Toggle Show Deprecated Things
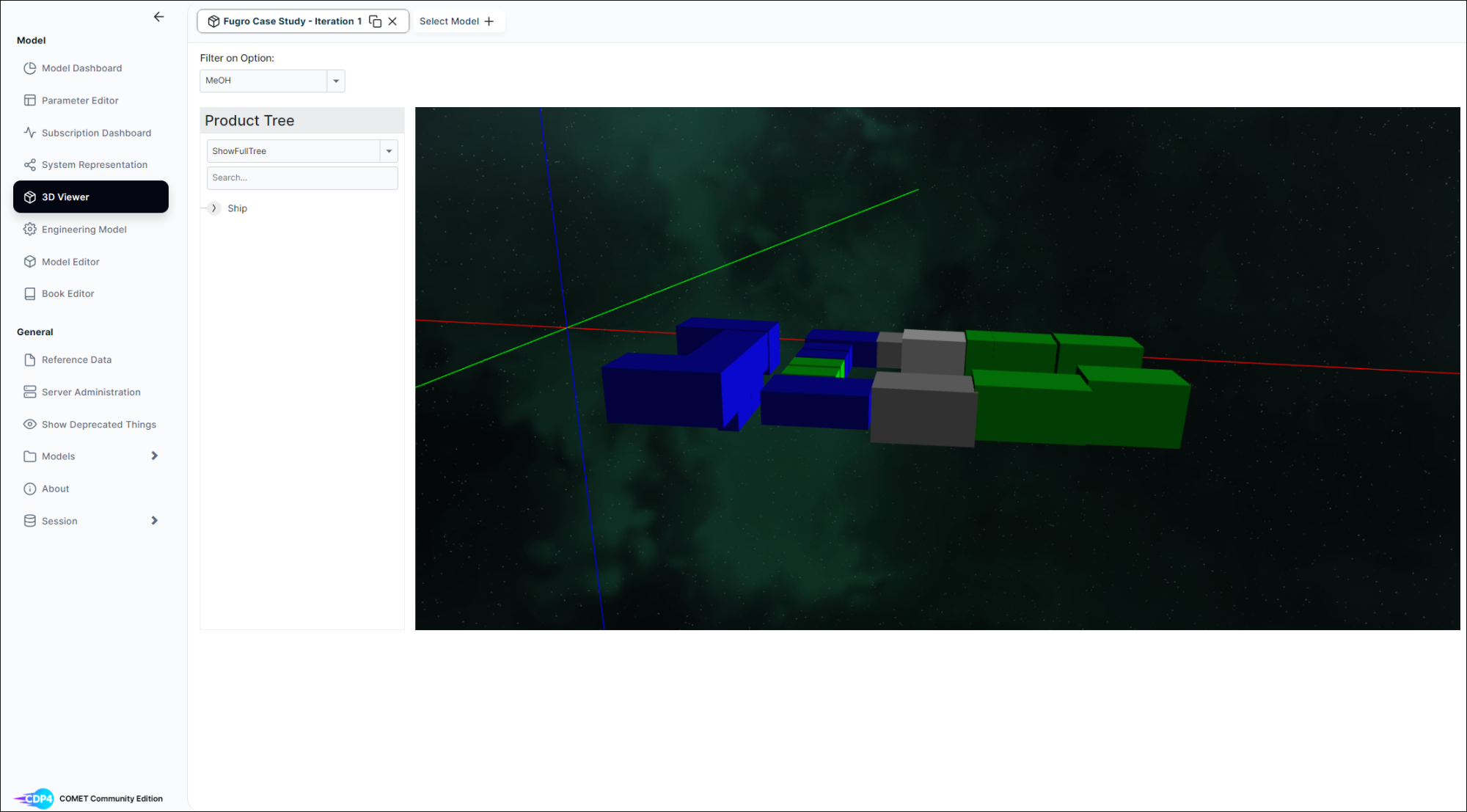The height and width of the screenshot is (812, 1467). coord(98,425)
